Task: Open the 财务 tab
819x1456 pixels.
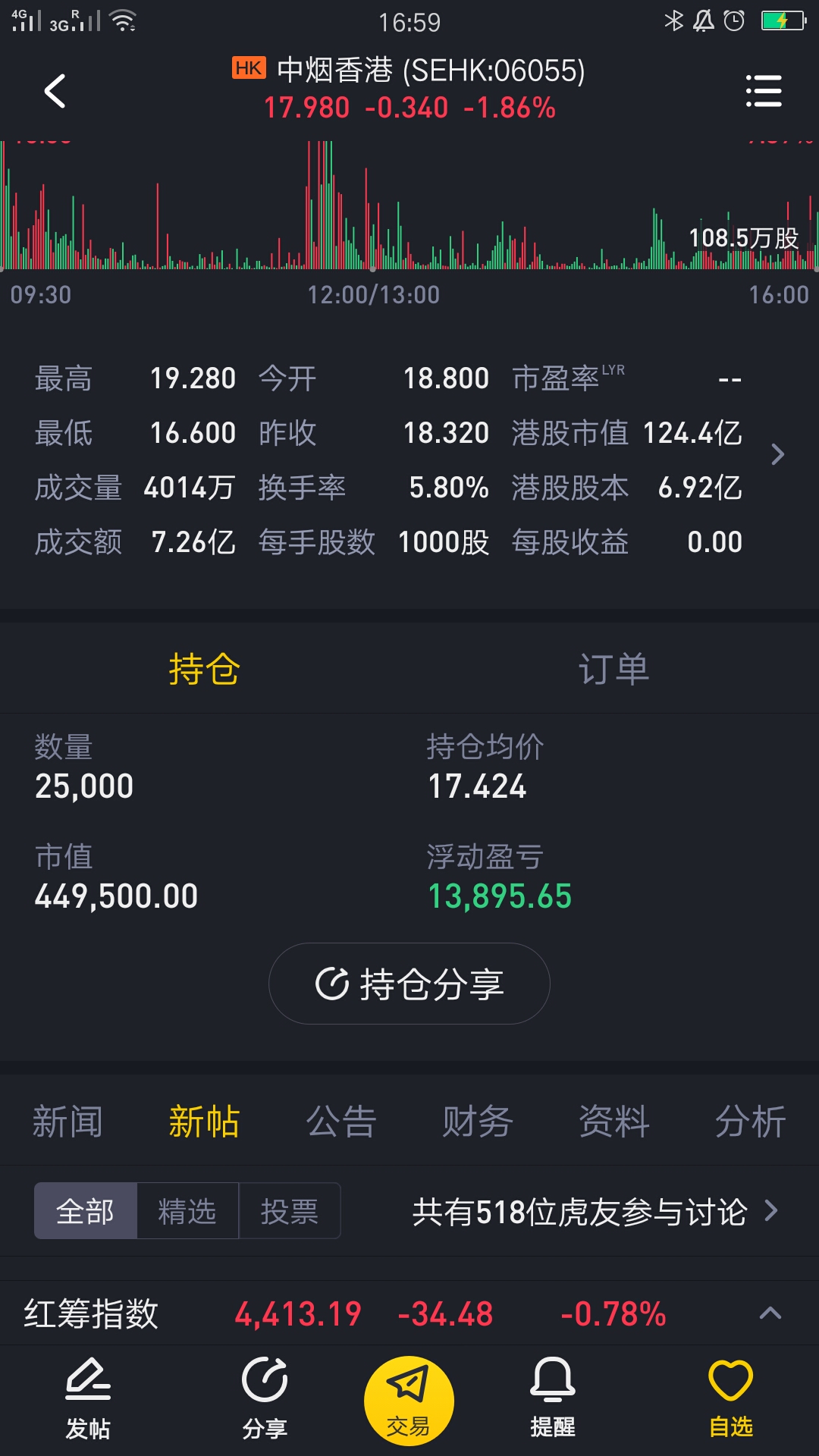Action: click(x=478, y=1121)
